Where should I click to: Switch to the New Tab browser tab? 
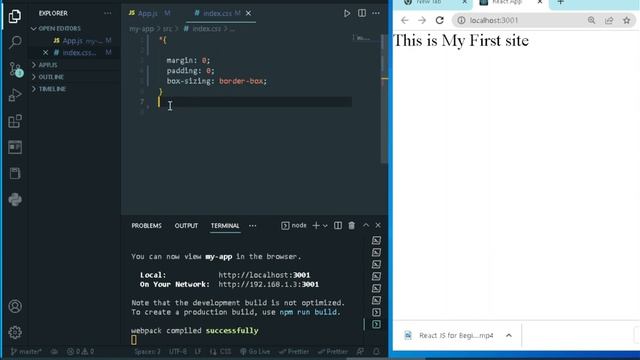[x=428, y=2]
